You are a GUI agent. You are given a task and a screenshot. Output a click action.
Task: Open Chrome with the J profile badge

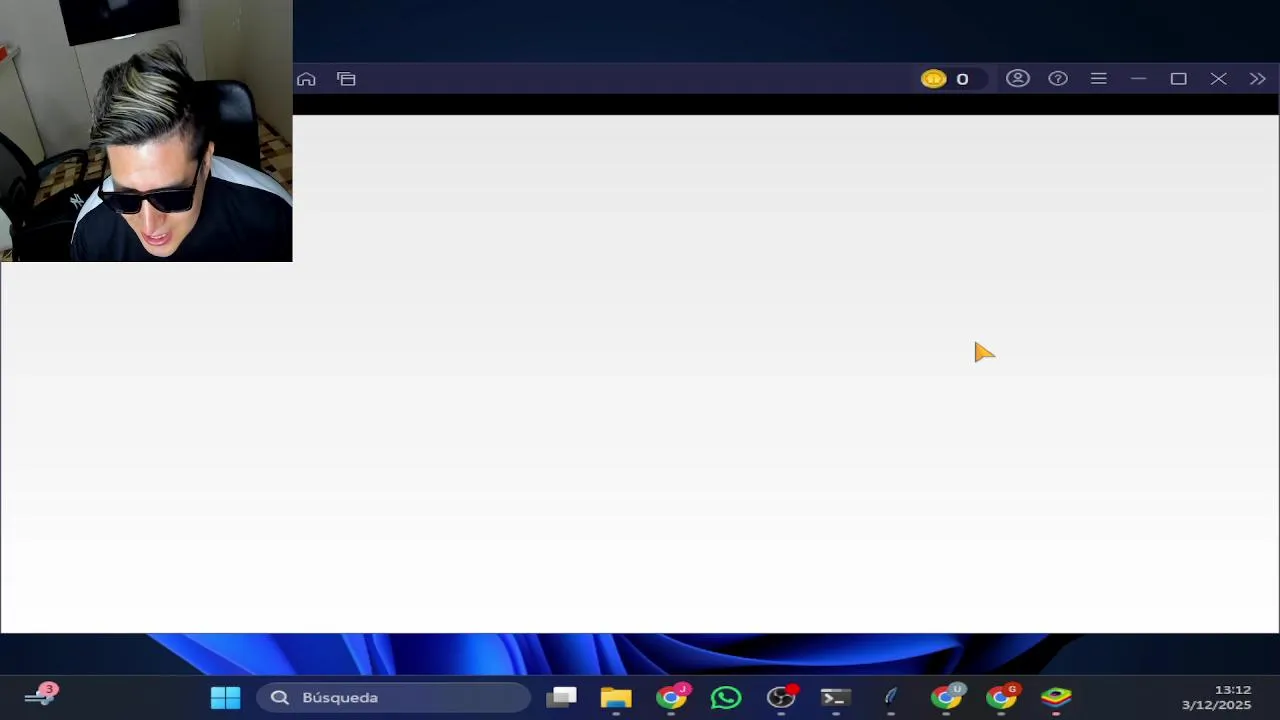click(x=672, y=697)
